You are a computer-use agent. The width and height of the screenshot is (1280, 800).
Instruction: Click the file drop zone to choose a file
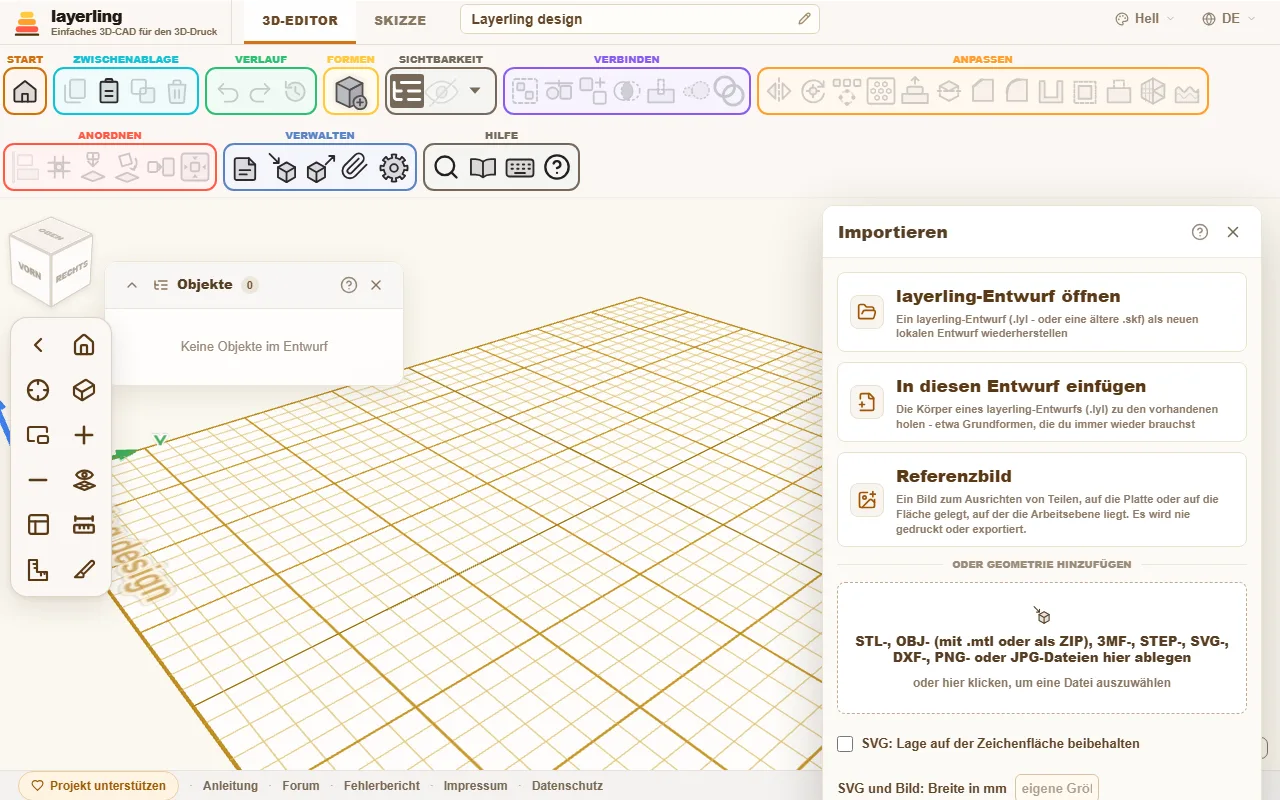(x=1042, y=648)
